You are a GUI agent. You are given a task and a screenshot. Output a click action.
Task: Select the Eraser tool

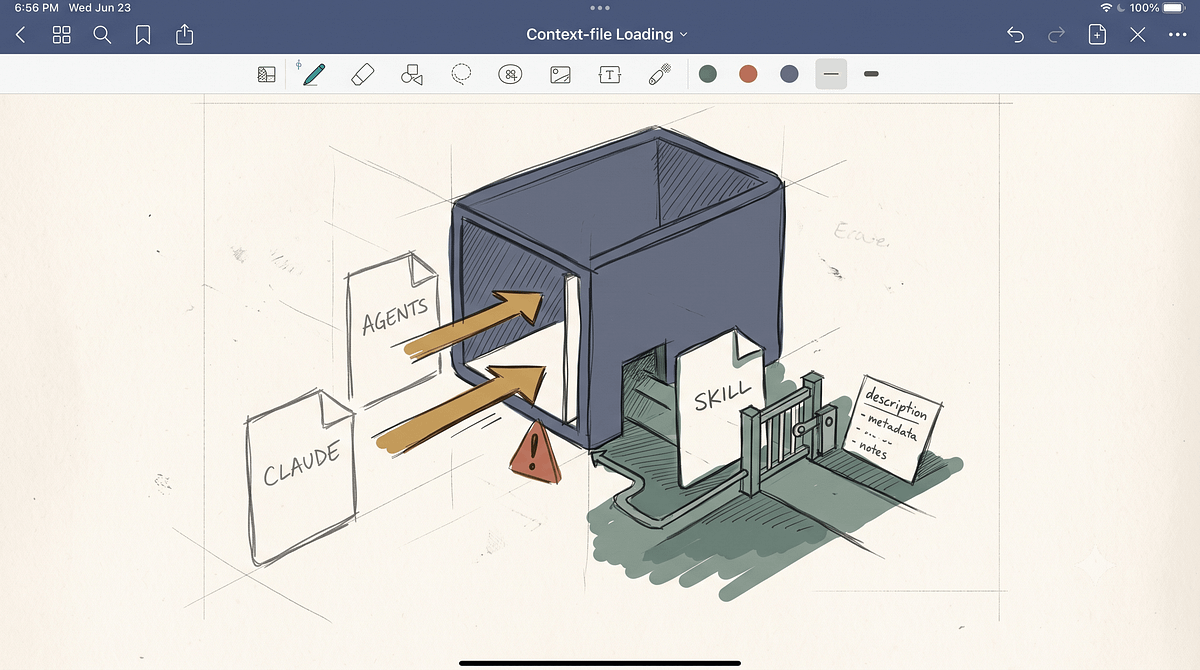pyautogui.click(x=363, y=74)
